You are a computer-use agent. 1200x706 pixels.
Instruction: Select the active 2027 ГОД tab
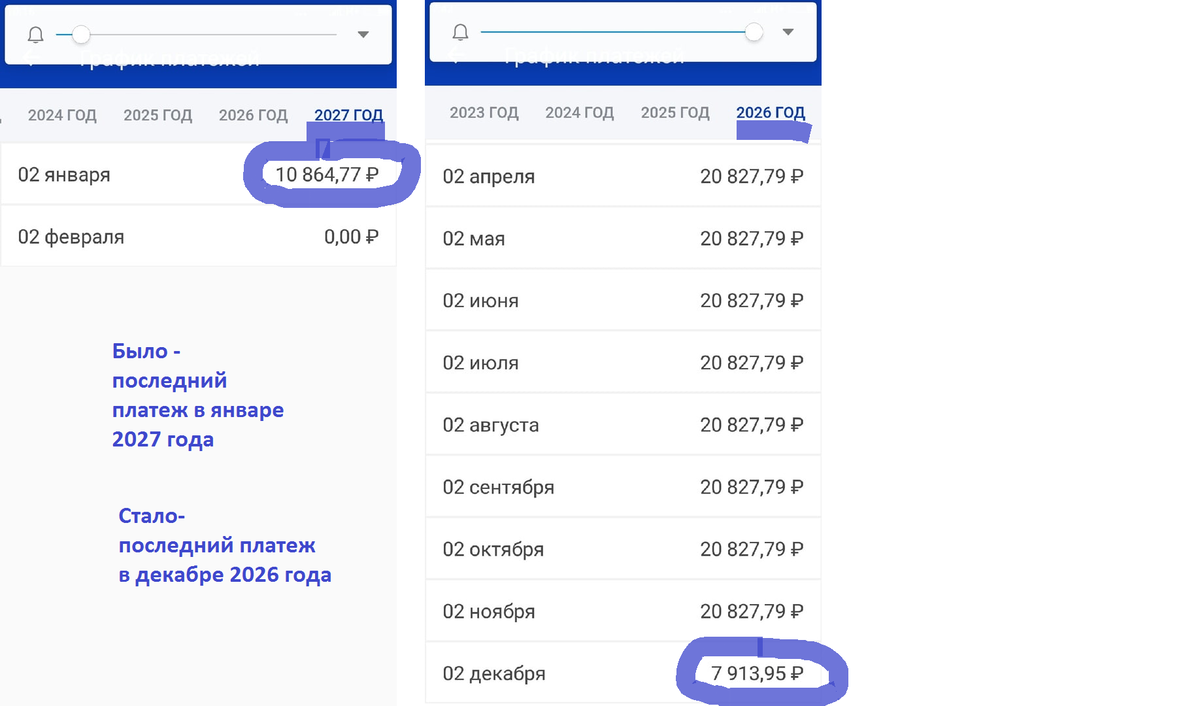(348, 114)
